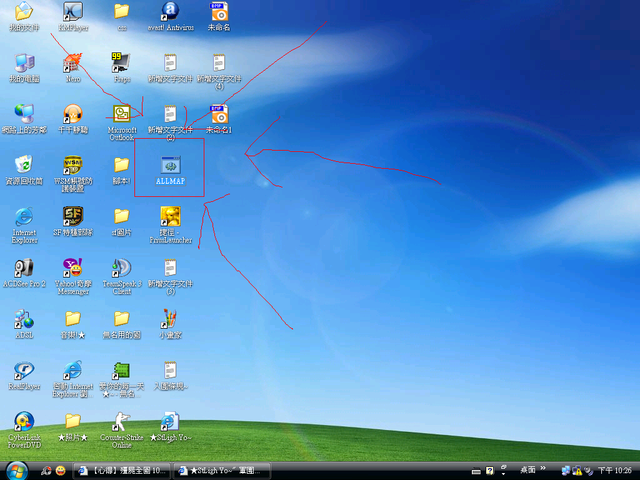Open Microsoft Outlook shortcut
Screen dimensions: 640x480
[121, 115]
